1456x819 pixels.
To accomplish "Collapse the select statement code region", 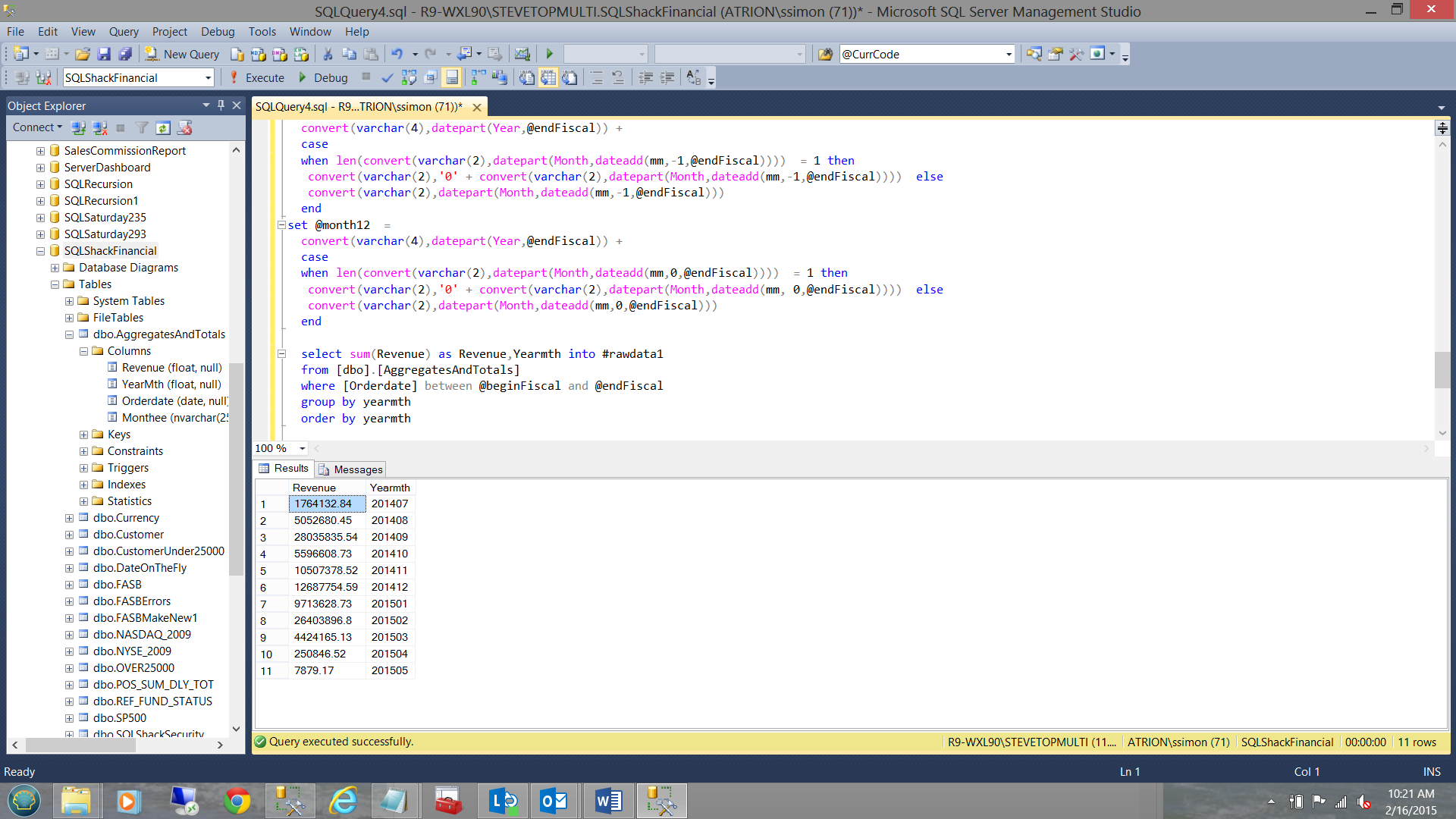I will point(281,353).
